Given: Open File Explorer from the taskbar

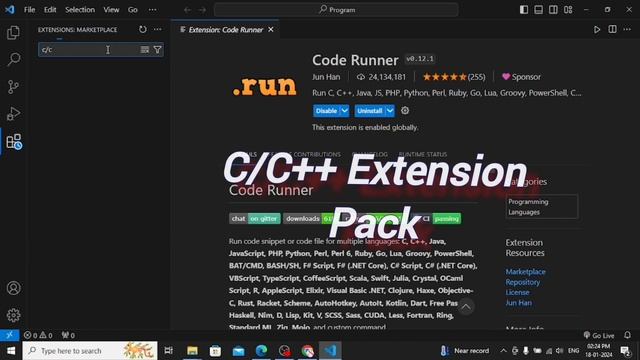Looking at the screenshot, I should (192, 351).
